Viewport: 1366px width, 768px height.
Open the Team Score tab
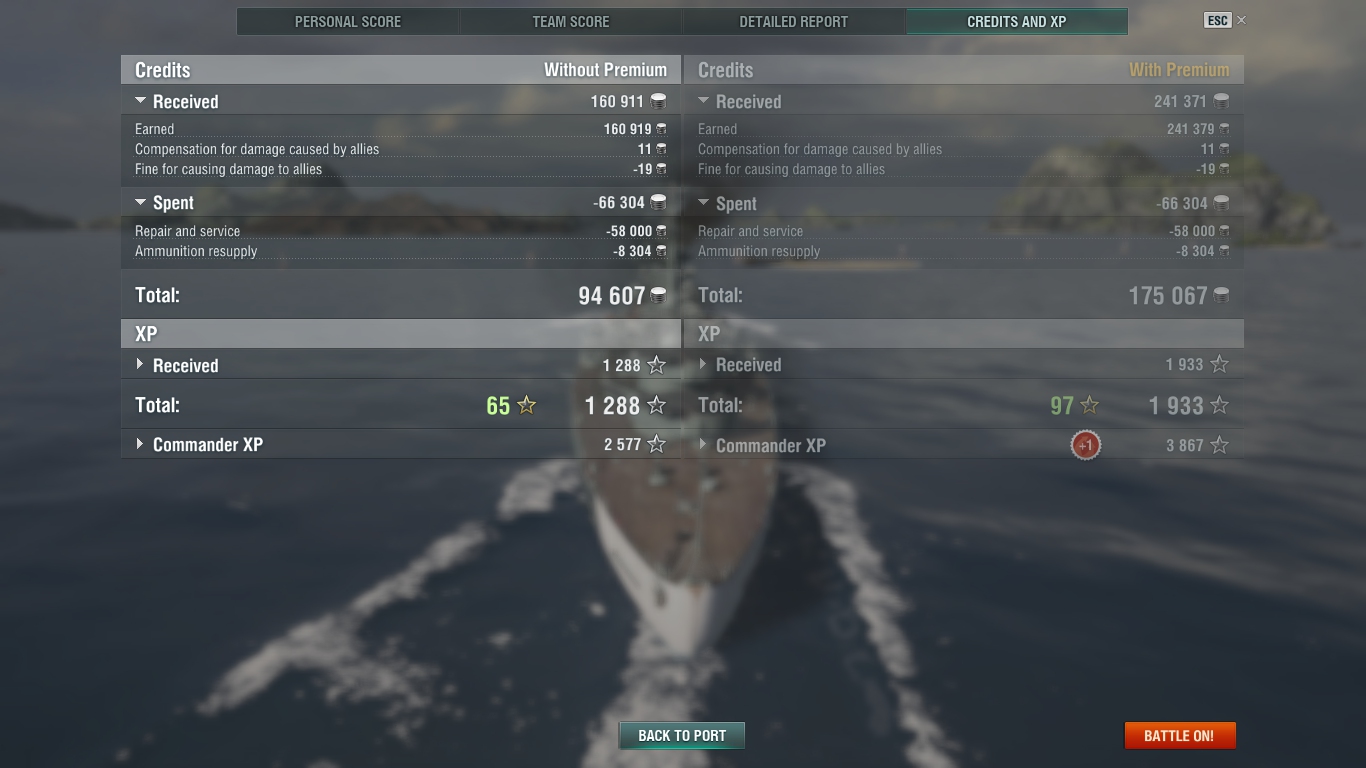tap(571, 21)
